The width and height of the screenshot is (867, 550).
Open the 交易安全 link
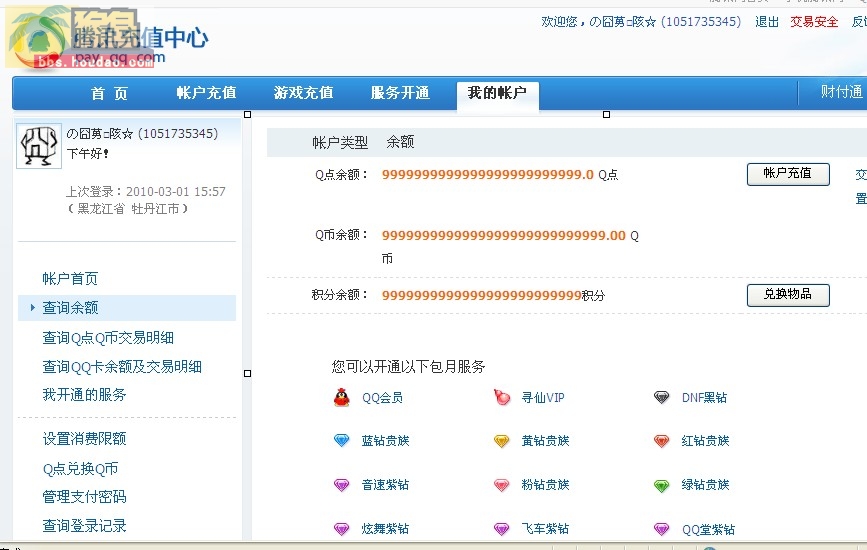pyautogui.click(x=814, y=22)
